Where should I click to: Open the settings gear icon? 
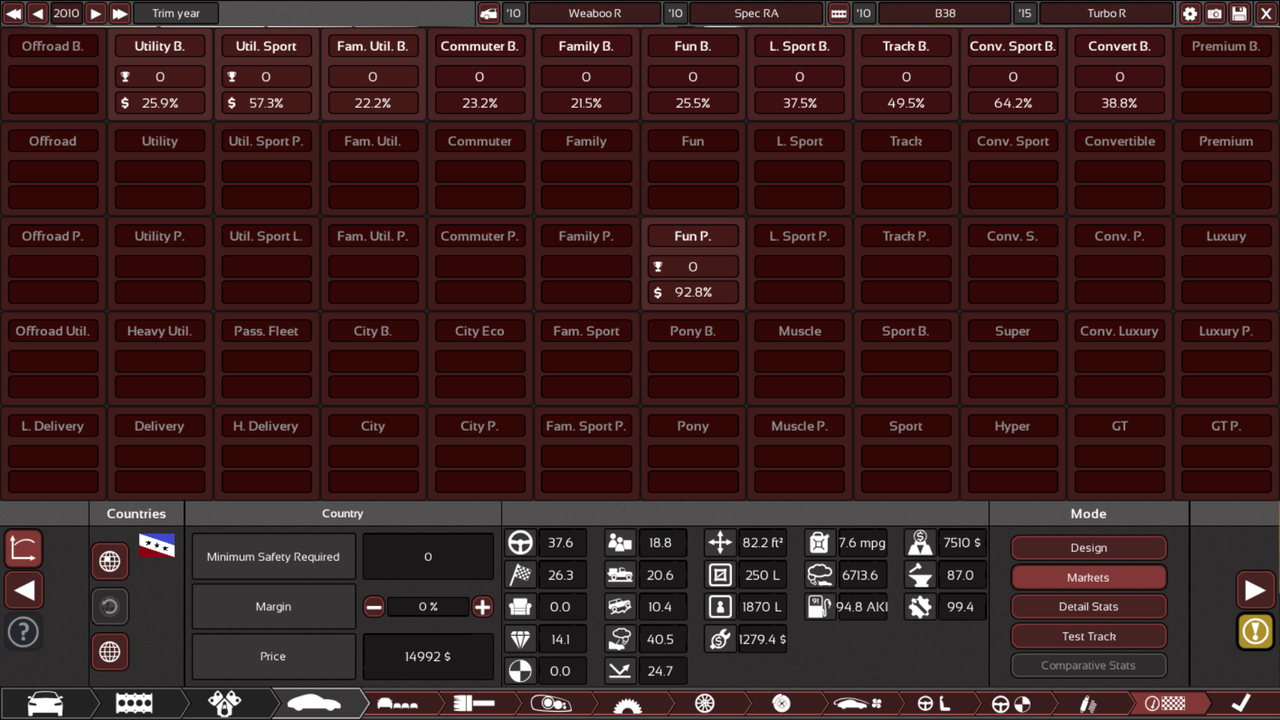(x=1190, y=14)
